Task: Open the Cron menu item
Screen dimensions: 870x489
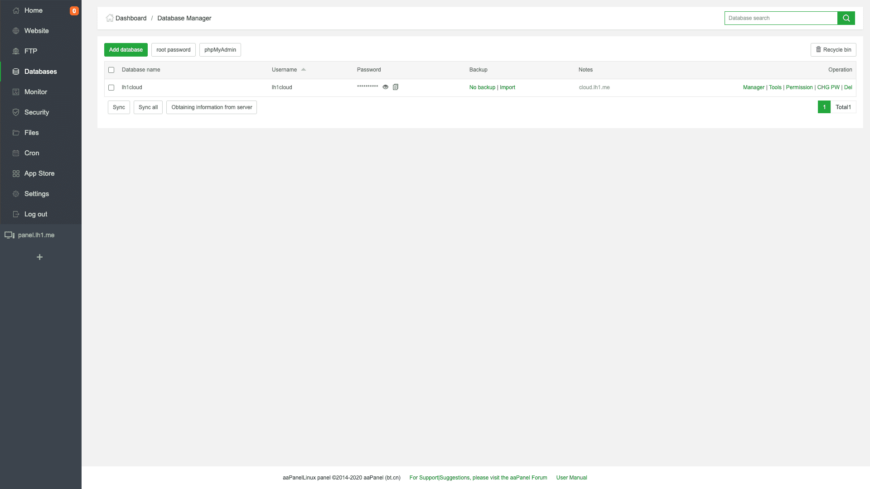Action: click(32, 153)
